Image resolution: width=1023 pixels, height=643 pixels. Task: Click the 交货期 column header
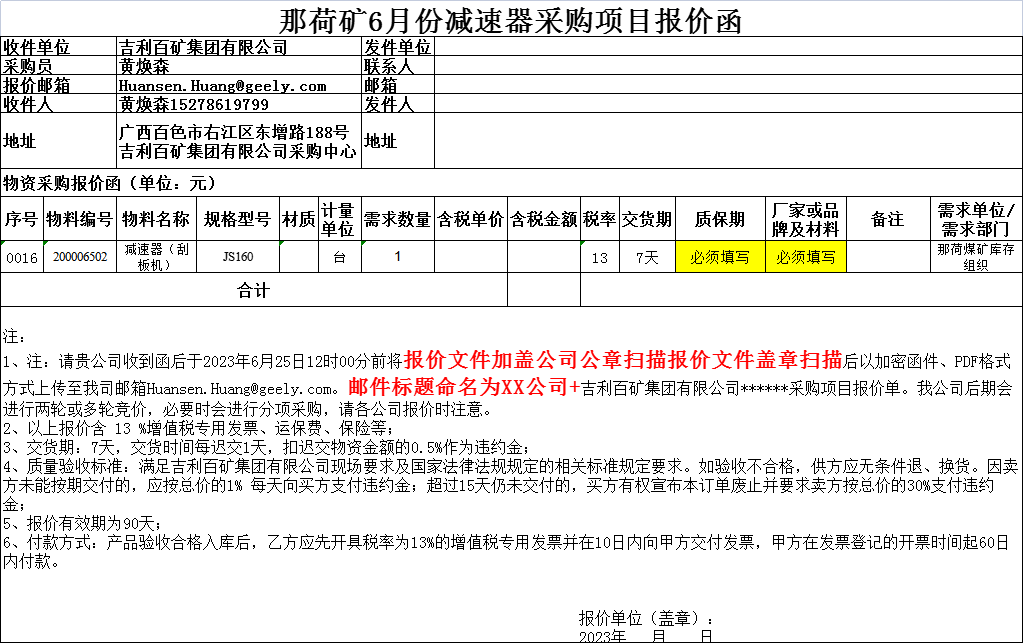tap(647, 219)
